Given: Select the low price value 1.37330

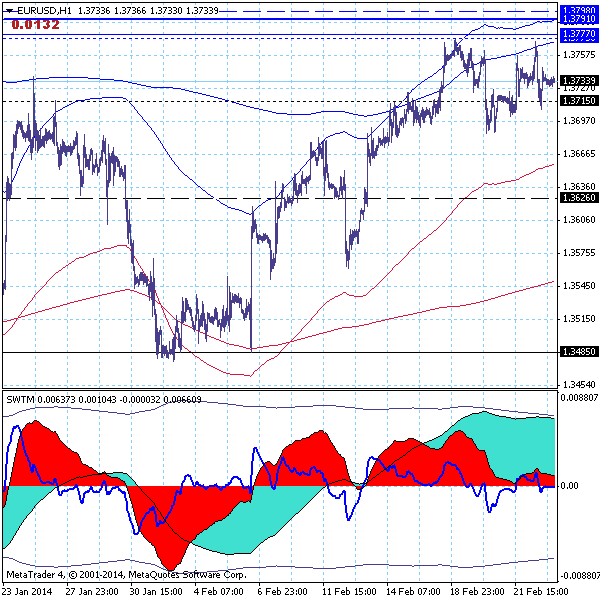Looking at the screenshot, I should (166, 11).
